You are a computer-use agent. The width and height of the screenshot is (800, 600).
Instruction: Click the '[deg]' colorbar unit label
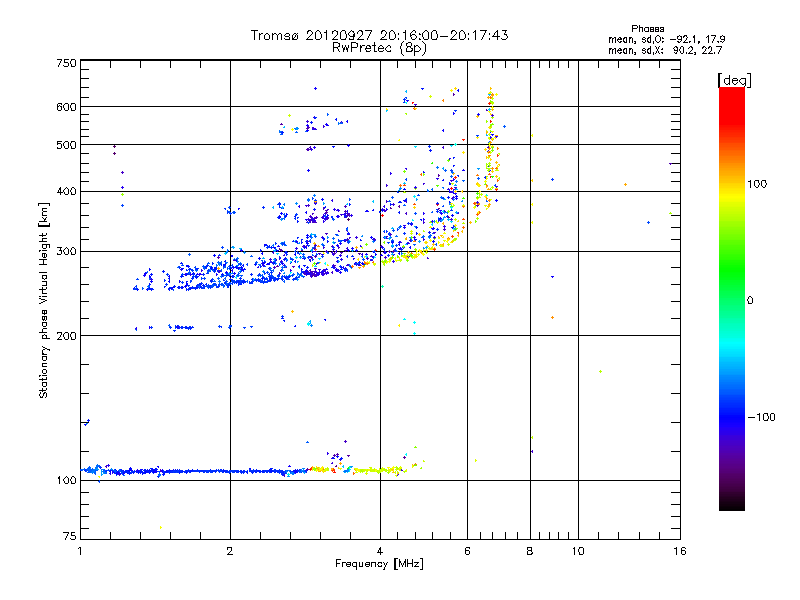click(x=734, y=80)
